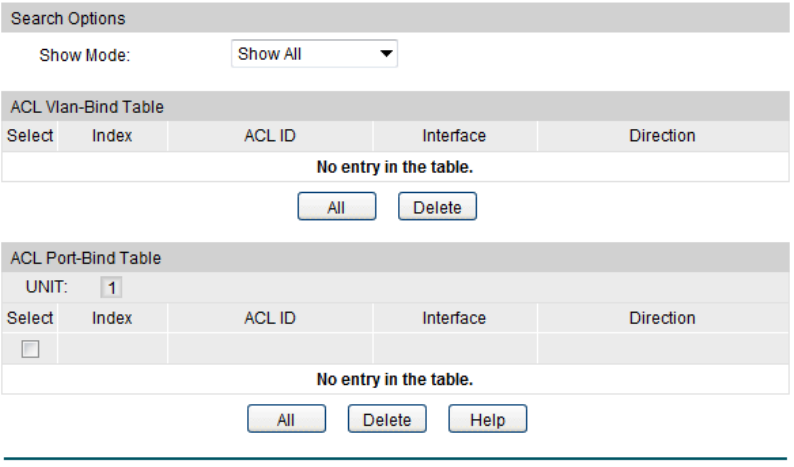Click Select column header in Vlan-Bind table
This screenshot has height=467, width=794.
[x=30, y=136]
